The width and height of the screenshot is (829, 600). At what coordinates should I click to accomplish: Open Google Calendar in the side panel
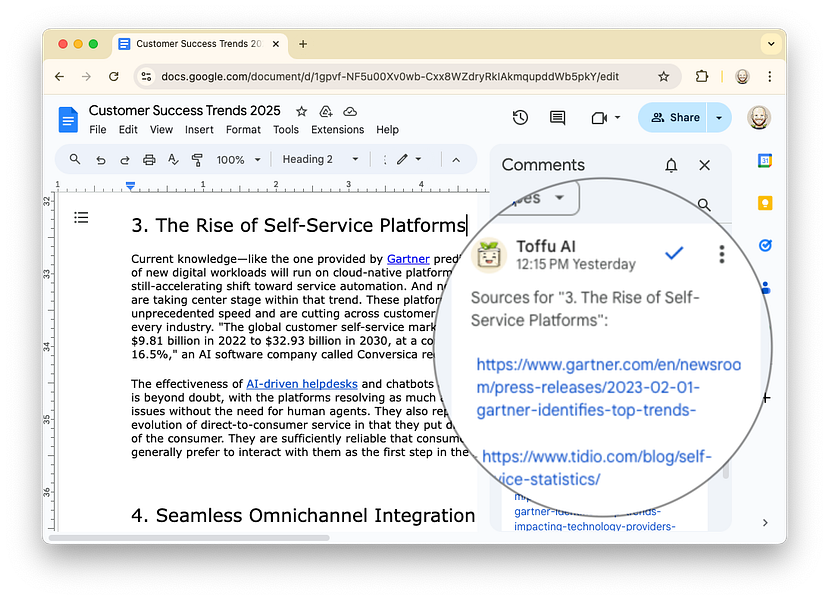(x=765, y=160)
